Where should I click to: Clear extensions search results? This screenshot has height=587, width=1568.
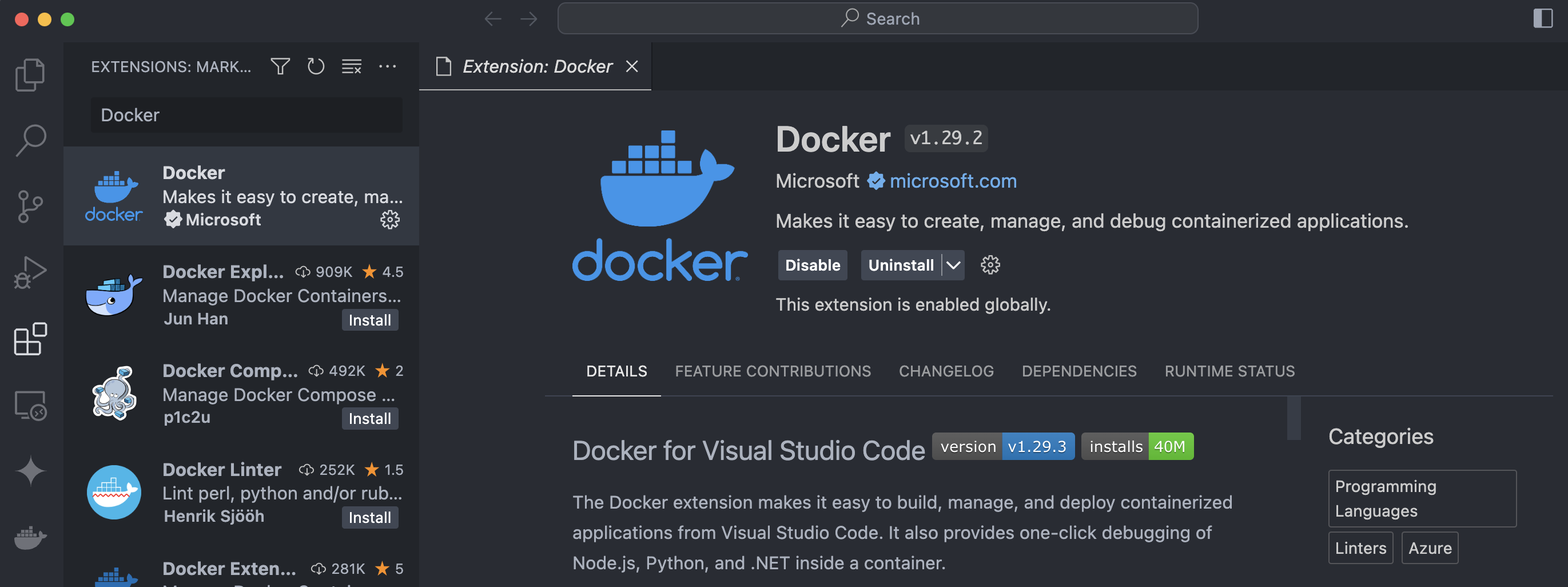(352, 66)
